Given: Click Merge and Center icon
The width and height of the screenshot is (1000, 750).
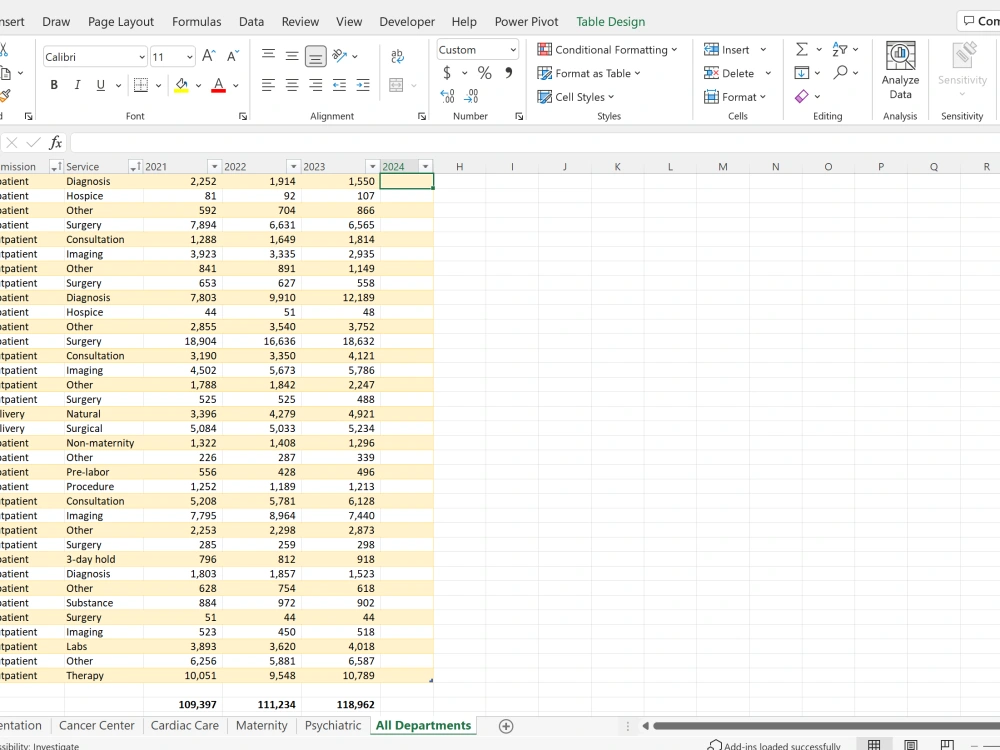Looking at the screenshot, I should pos(396,85).
